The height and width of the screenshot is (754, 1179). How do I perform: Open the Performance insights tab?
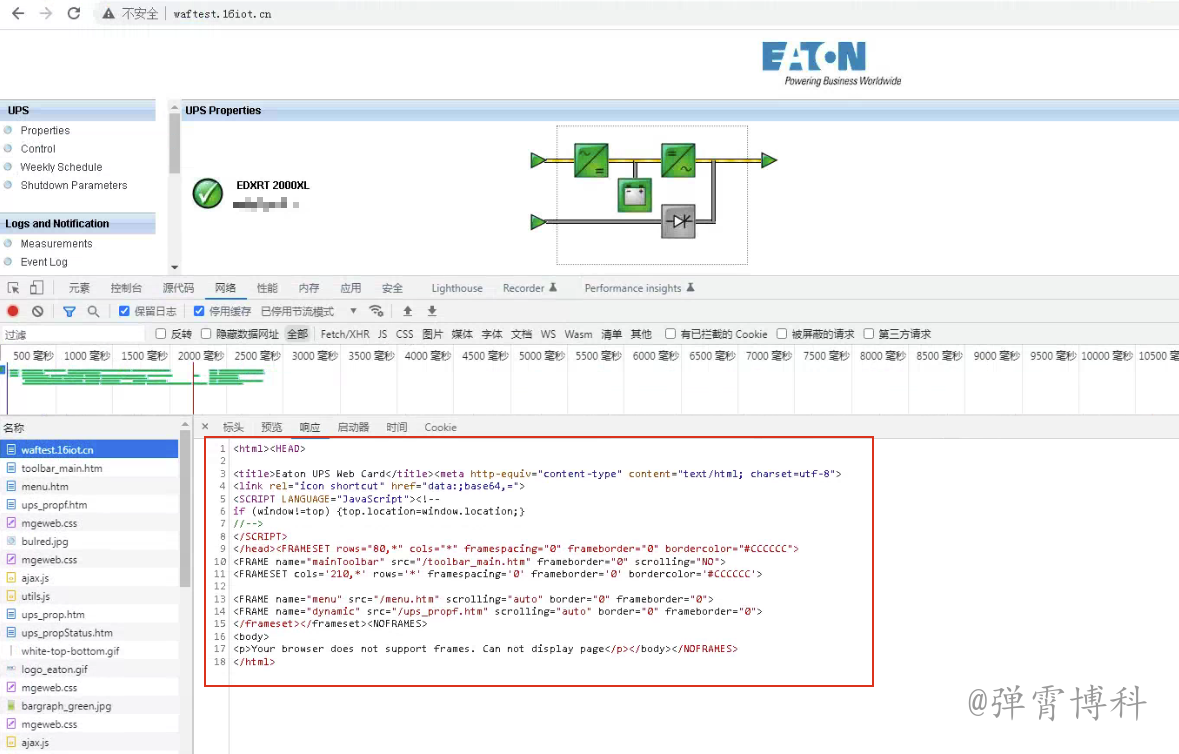coord(639,288)
